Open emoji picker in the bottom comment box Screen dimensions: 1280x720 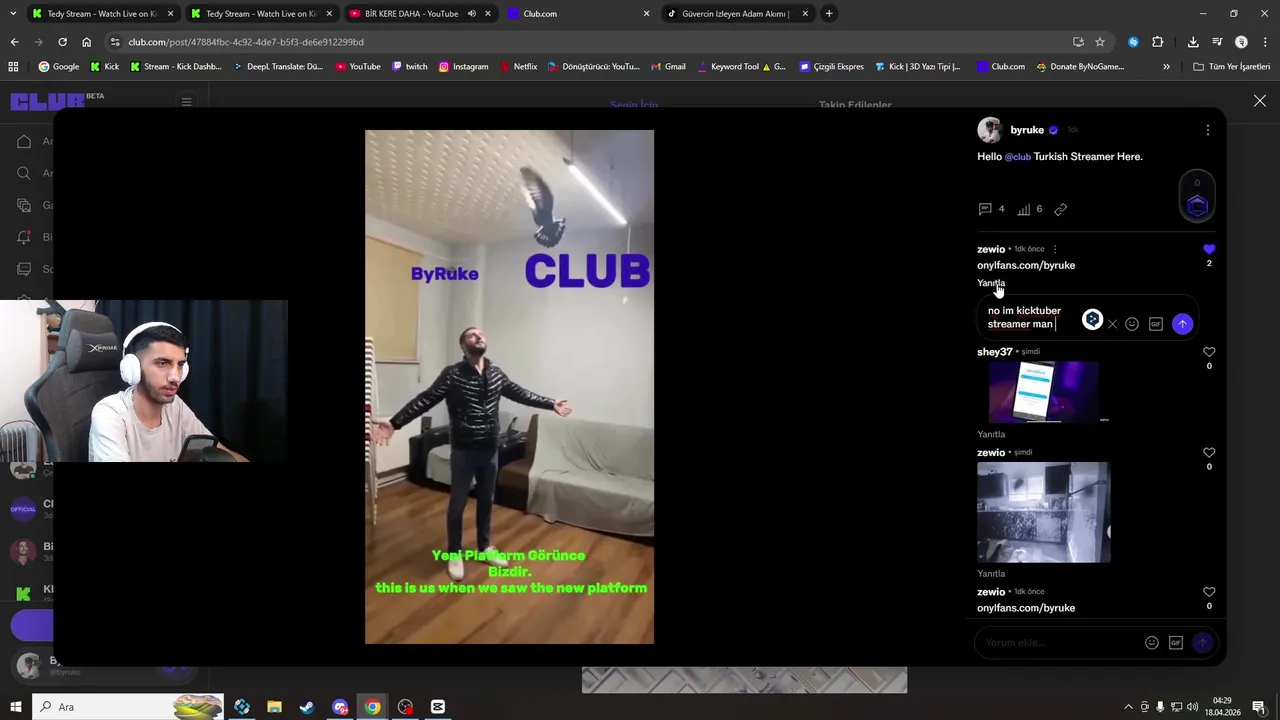pyautogui.click(x=1152, y=643)
